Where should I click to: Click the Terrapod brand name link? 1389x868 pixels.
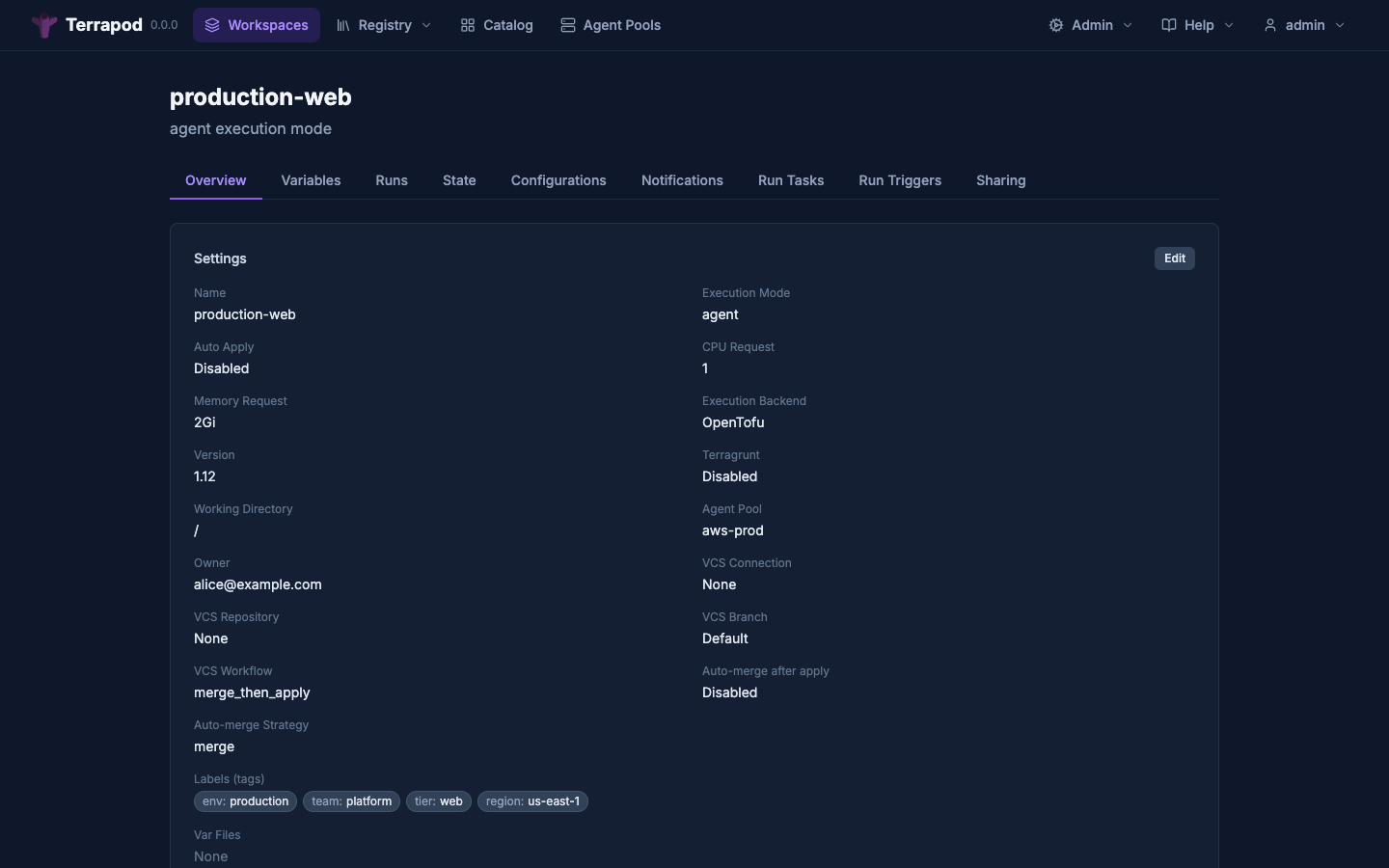[x=104, y=25]
